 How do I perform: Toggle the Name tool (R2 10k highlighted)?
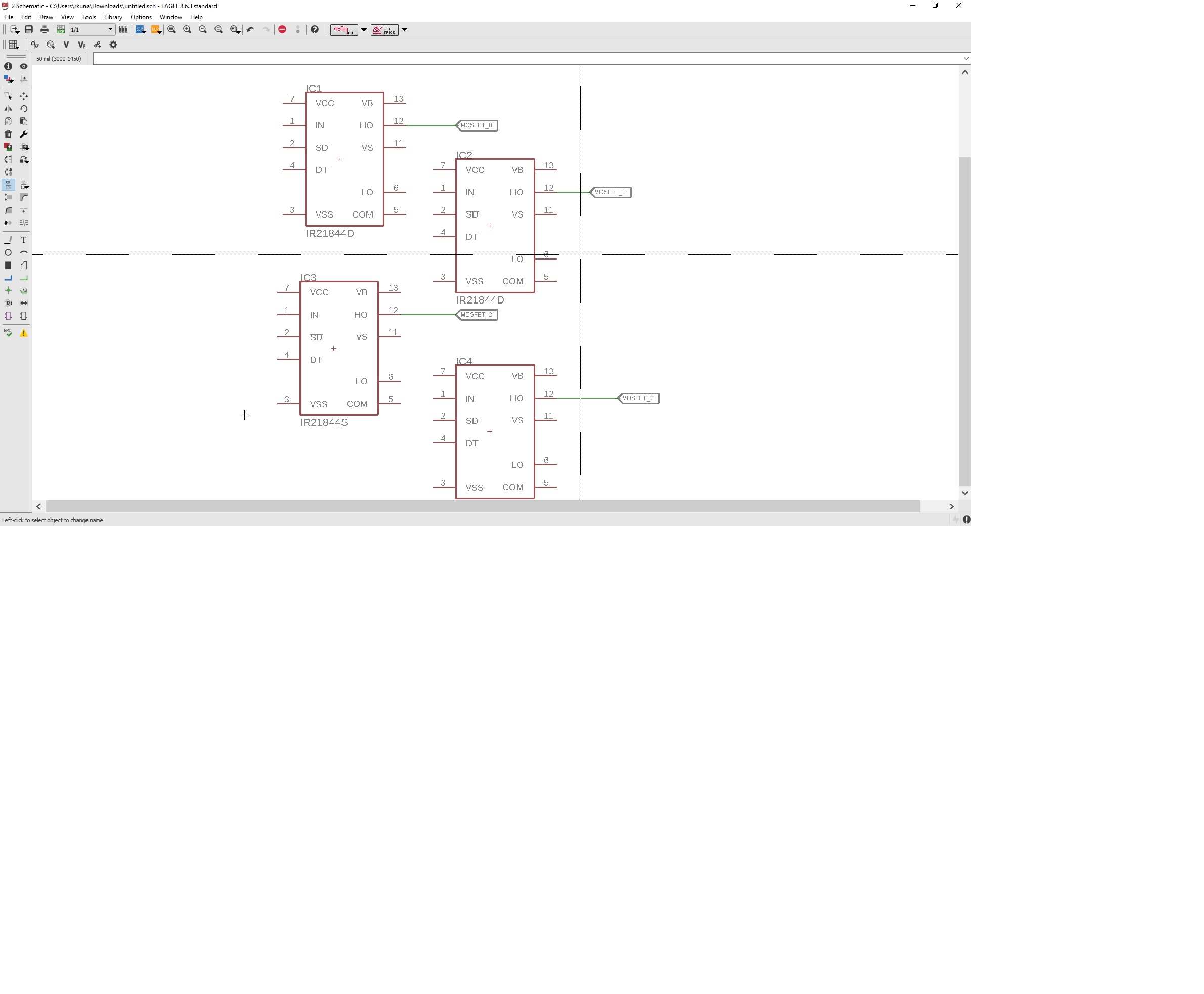pyautogui.click(x=8, y=184)
